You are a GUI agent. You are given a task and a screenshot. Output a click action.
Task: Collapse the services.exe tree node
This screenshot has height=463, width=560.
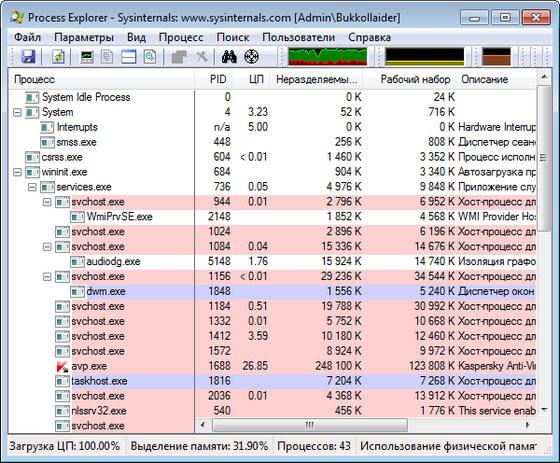pos(32,187)
